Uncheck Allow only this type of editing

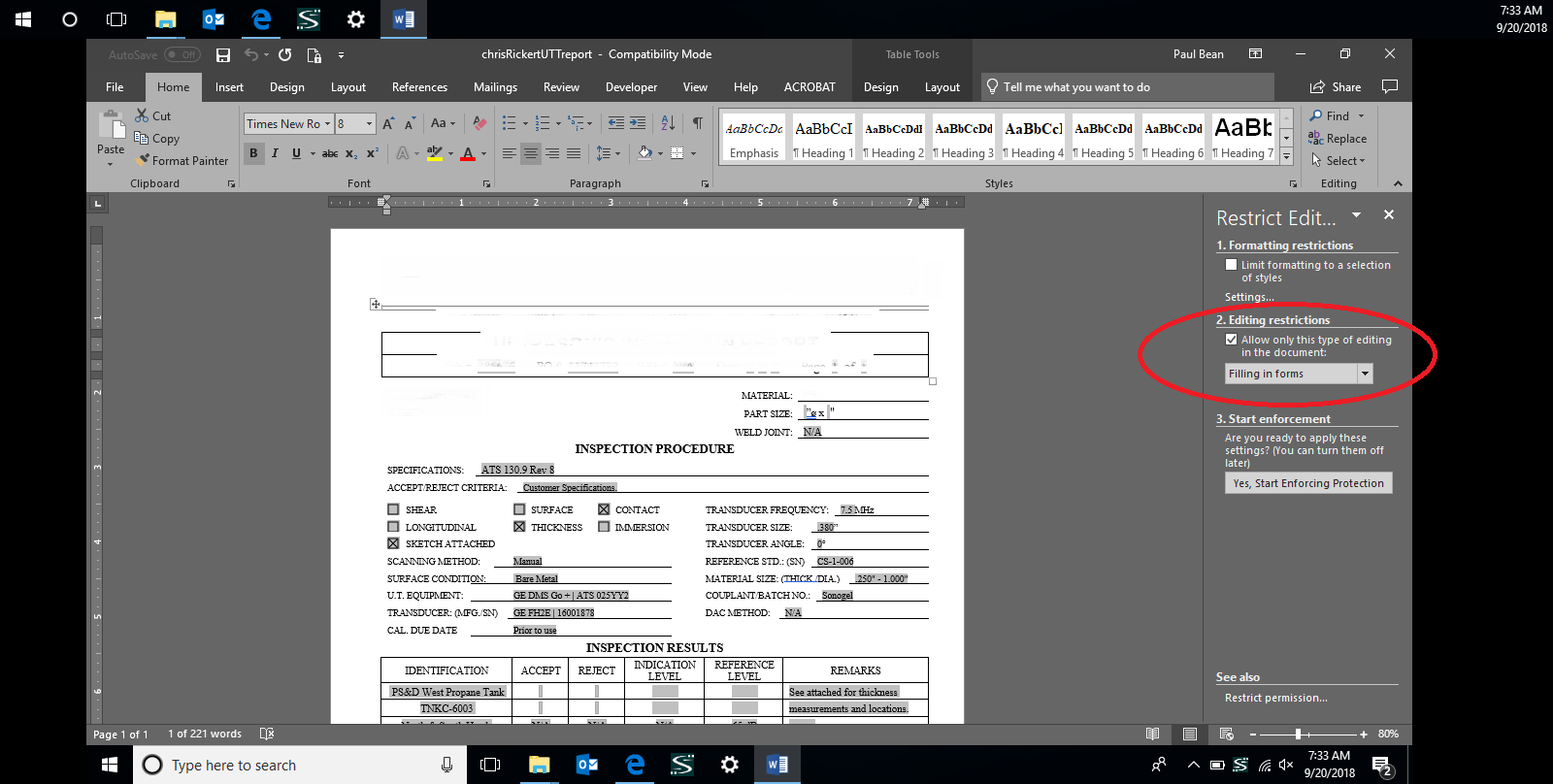click(x=1231, y=339)
